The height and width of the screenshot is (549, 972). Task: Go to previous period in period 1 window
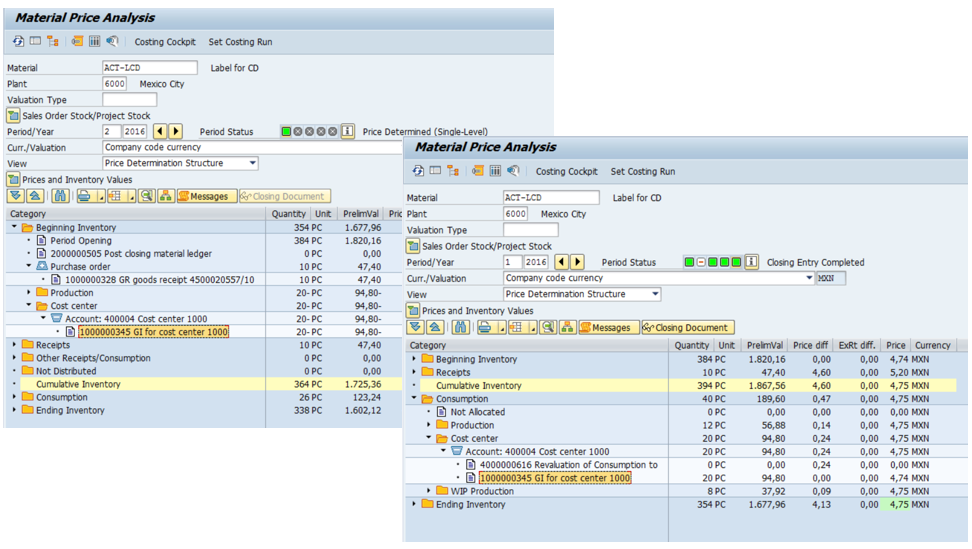[562, 262]
